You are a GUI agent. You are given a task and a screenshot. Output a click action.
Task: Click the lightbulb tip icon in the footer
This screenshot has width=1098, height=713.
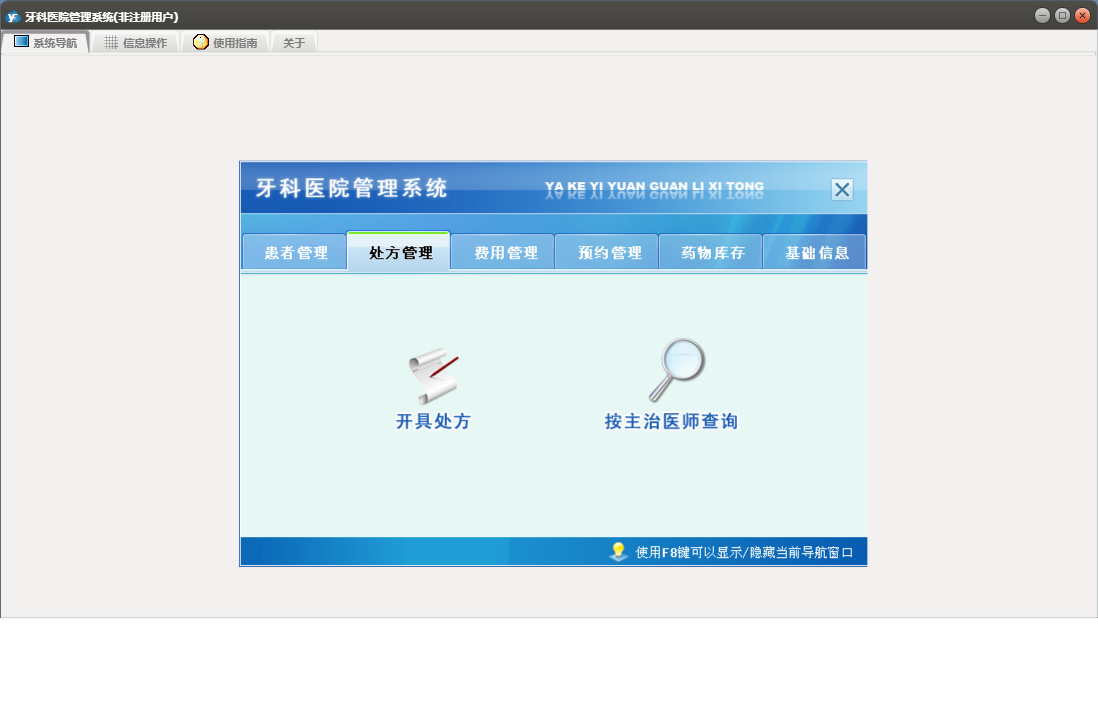coord(618,551)
